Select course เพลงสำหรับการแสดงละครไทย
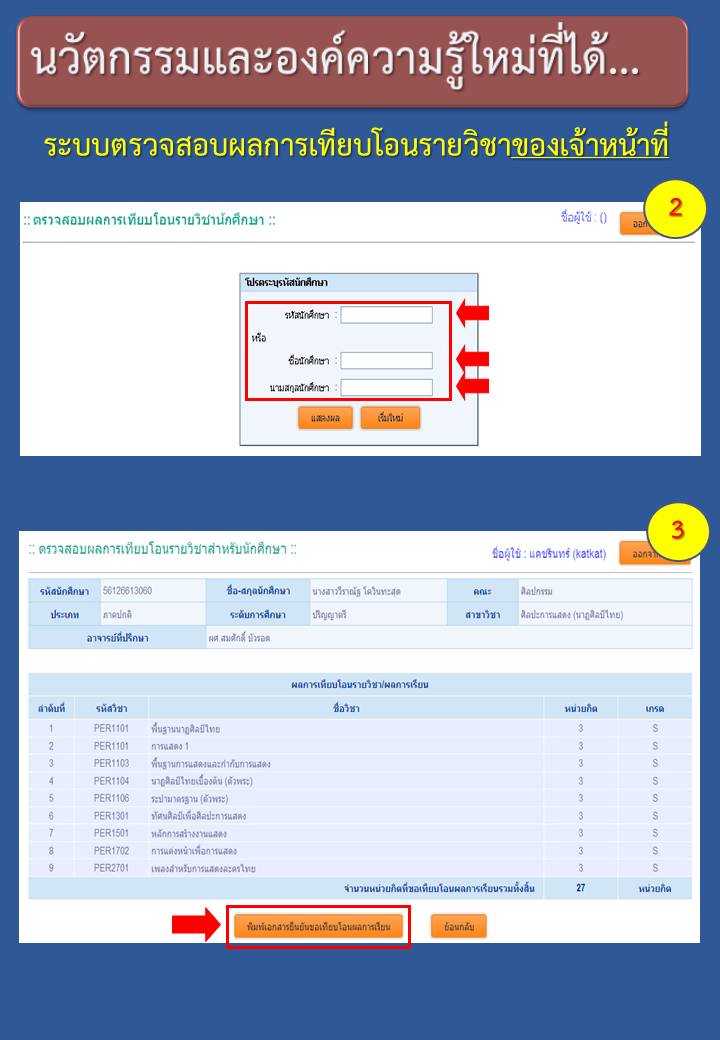This screenshot has width=720, height=1040. (x=203, y=868)
